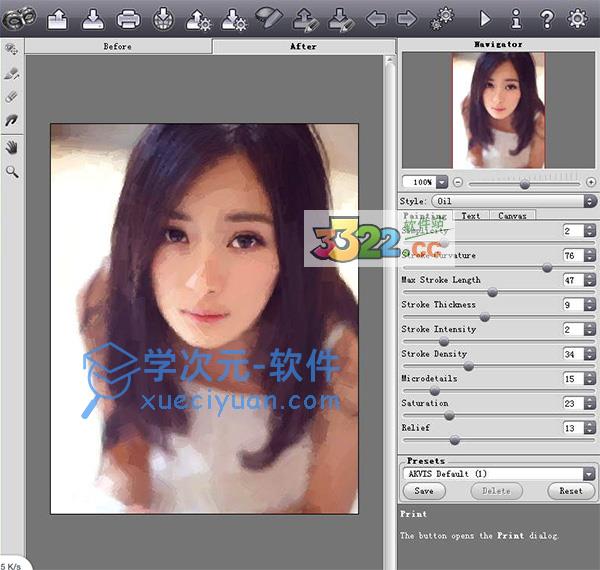The height and width of the screenshot is (570, 600).
Task: Open help with the question mark icon
Action: tap(547, 19)
